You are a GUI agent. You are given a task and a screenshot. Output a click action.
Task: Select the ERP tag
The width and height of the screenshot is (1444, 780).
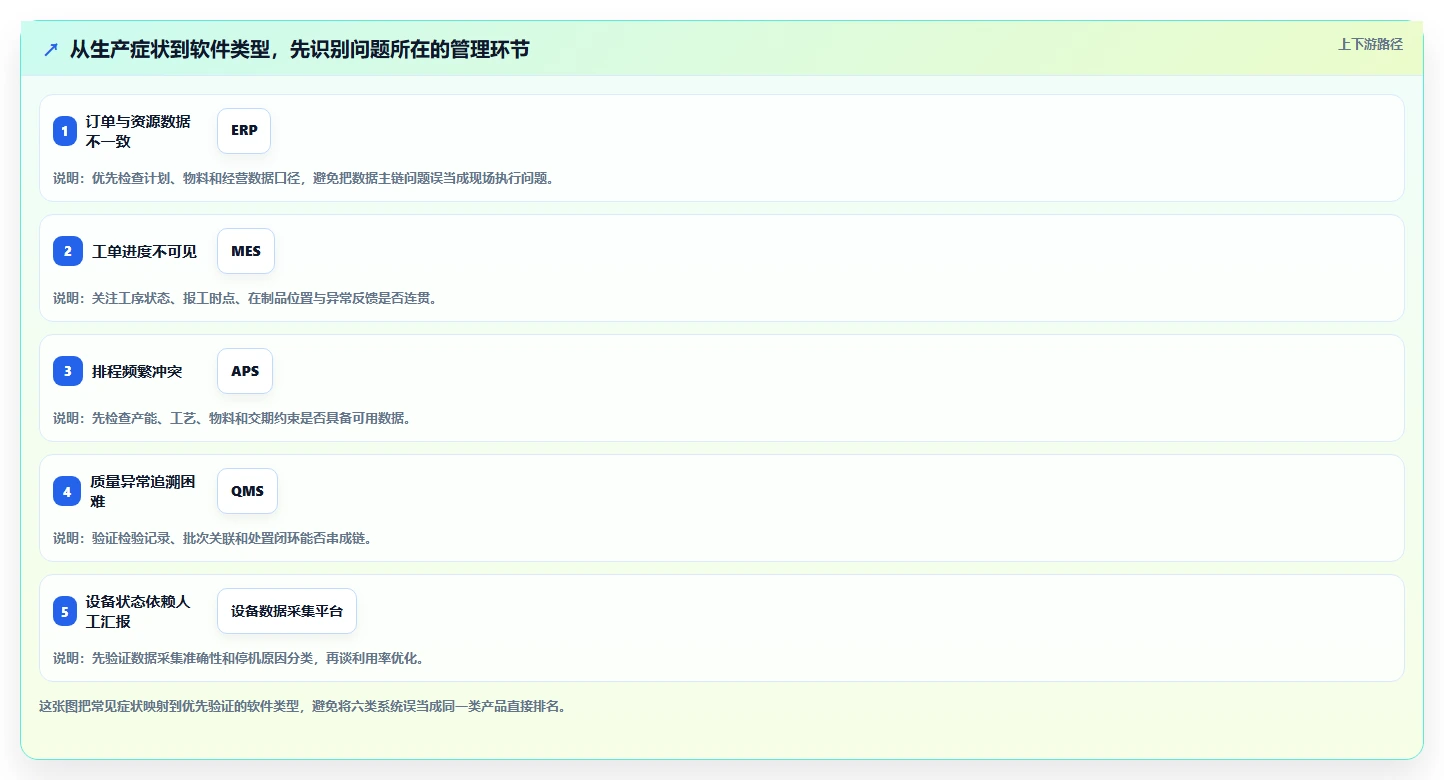244,131
